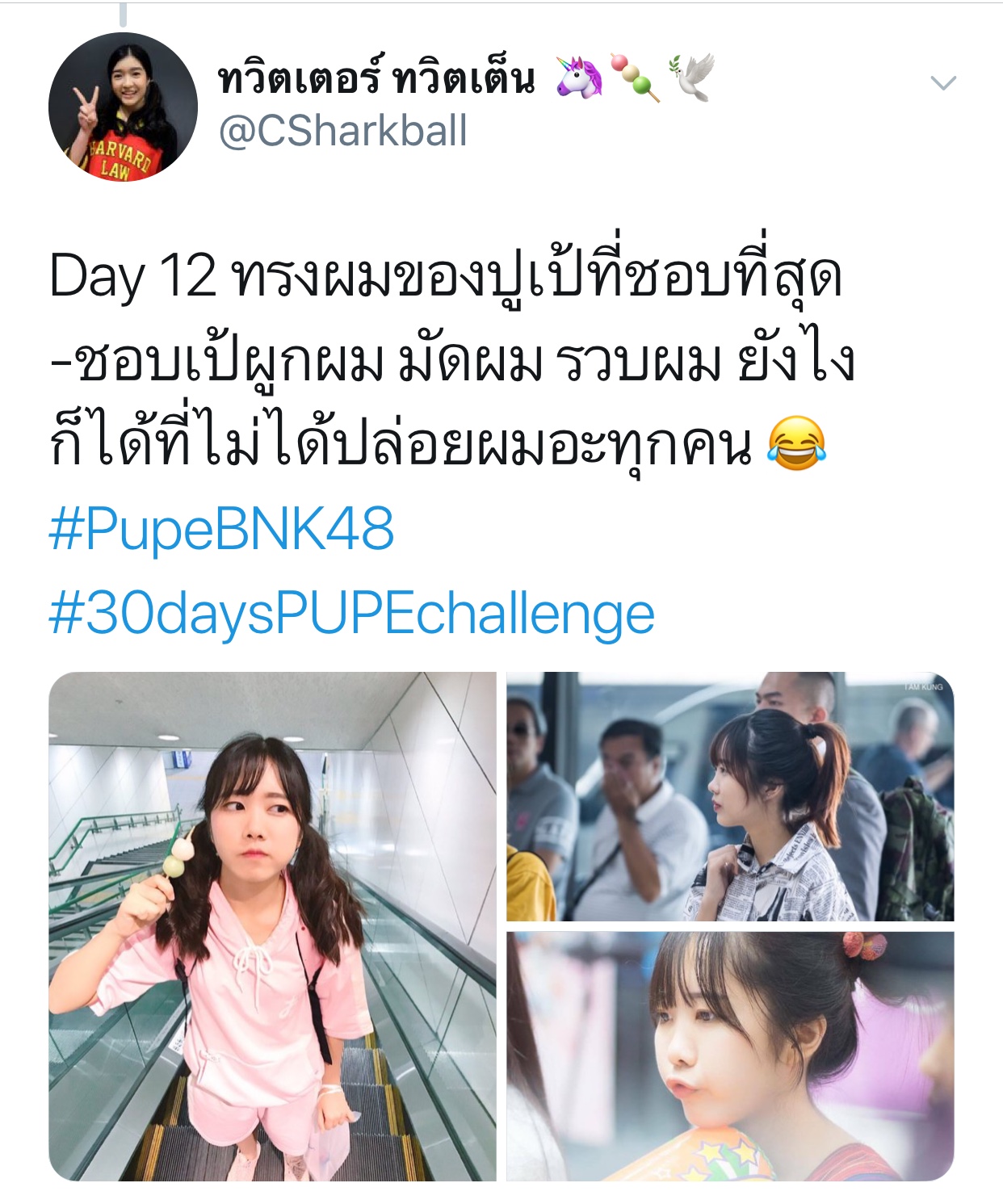Open the #PupeBNK48 hashtag
This screenshot has width=1003, height=1204.
[x=221, y=529]
